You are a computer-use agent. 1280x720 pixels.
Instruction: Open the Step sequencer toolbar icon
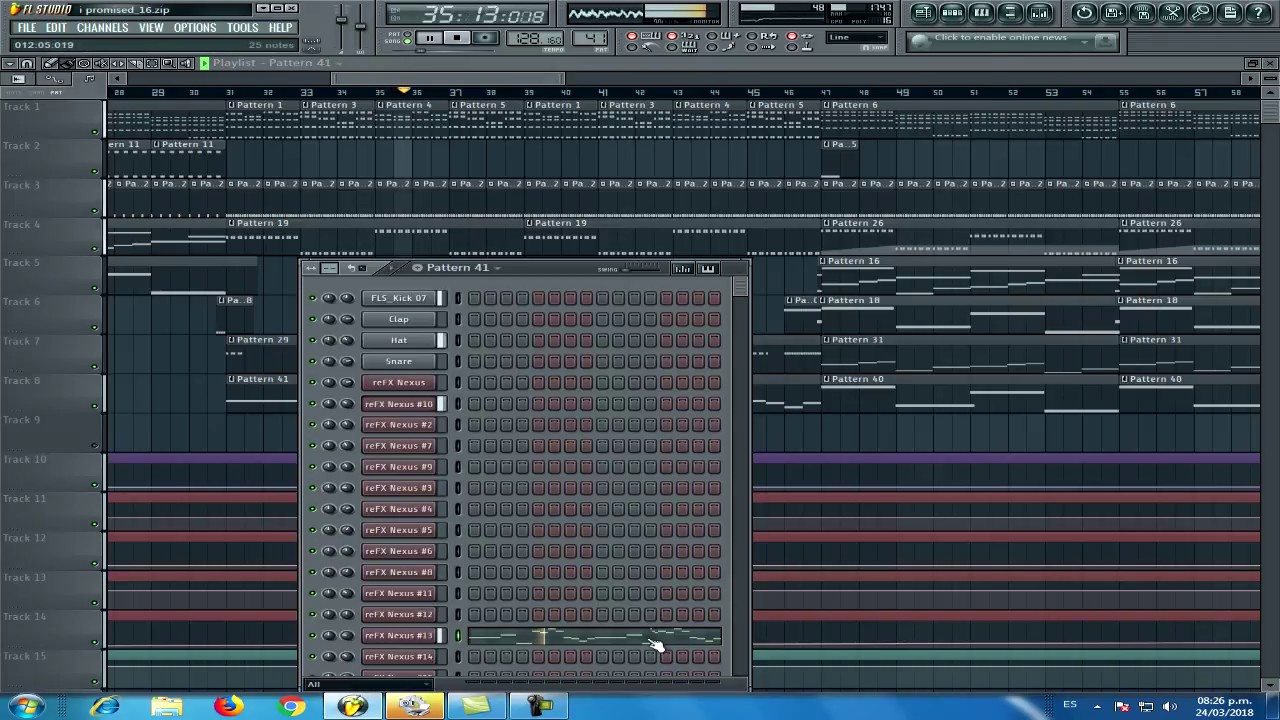point(952,13)
